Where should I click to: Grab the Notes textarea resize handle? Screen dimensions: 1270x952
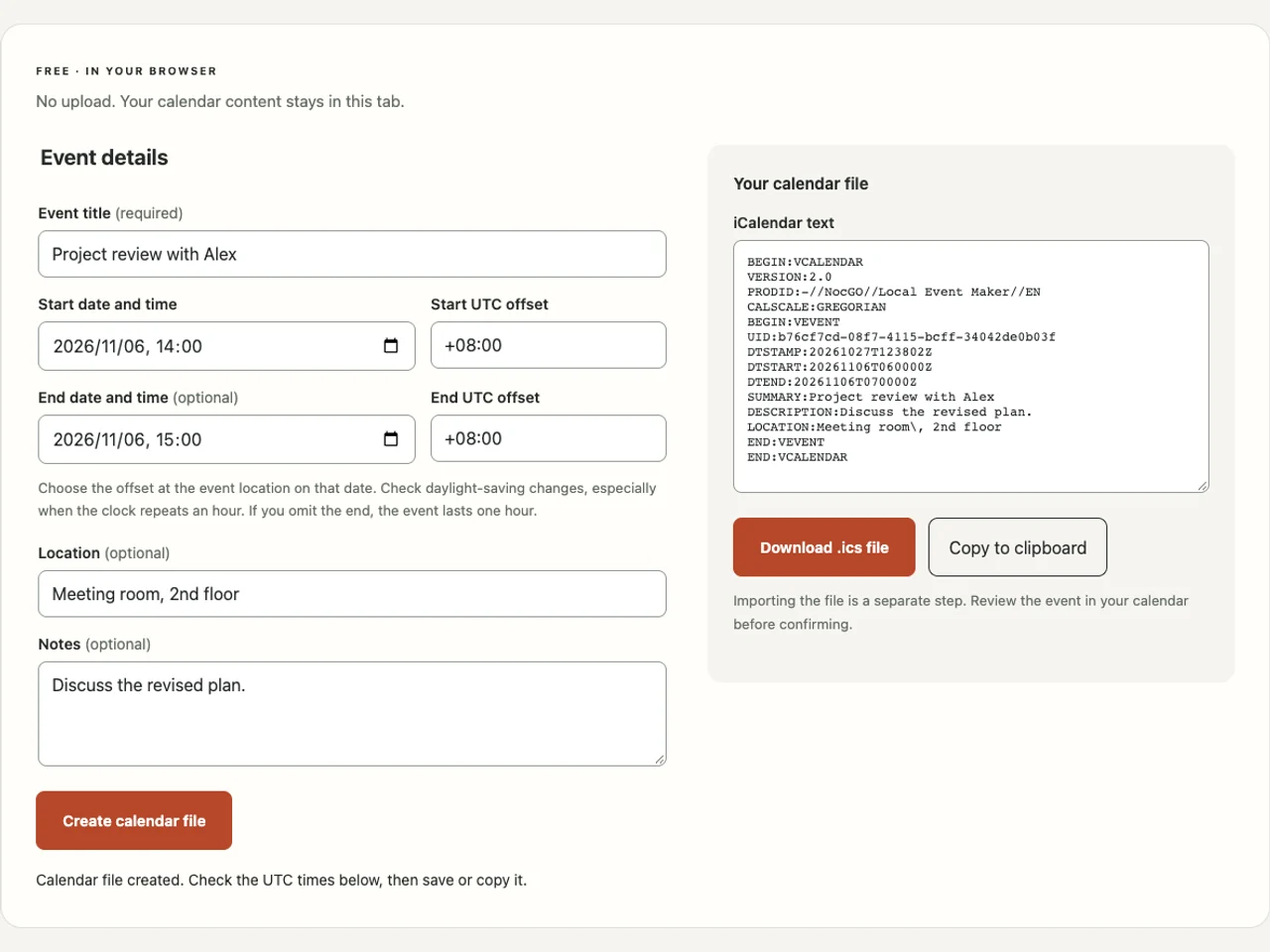(660, 760)
